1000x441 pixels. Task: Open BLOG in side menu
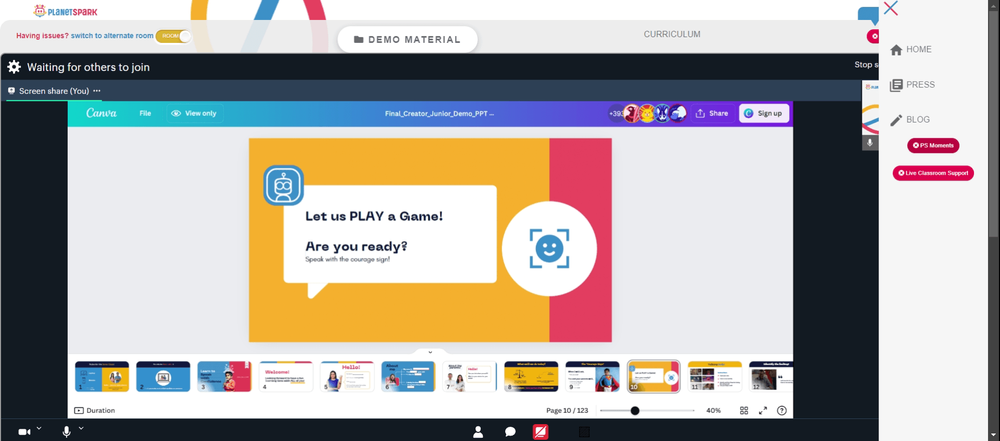pos(909,120)
